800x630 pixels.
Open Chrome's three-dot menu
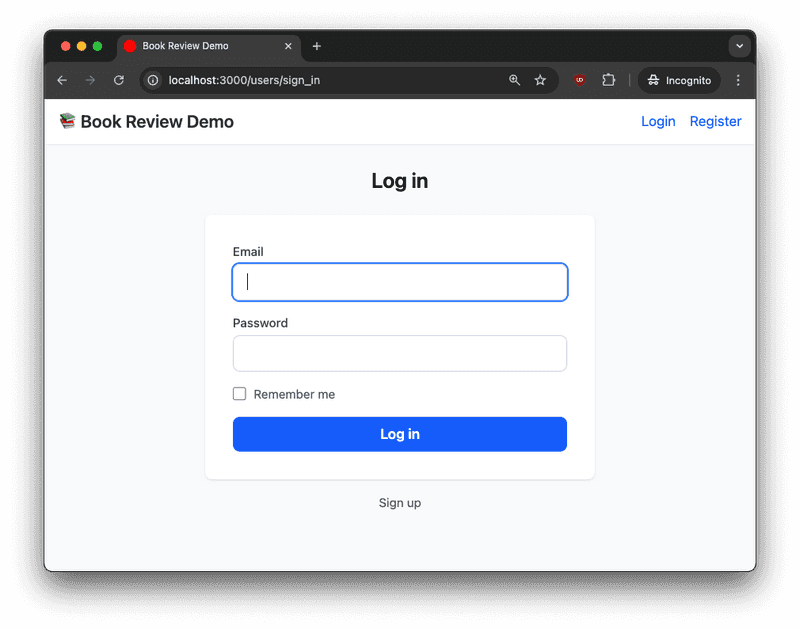738,80
